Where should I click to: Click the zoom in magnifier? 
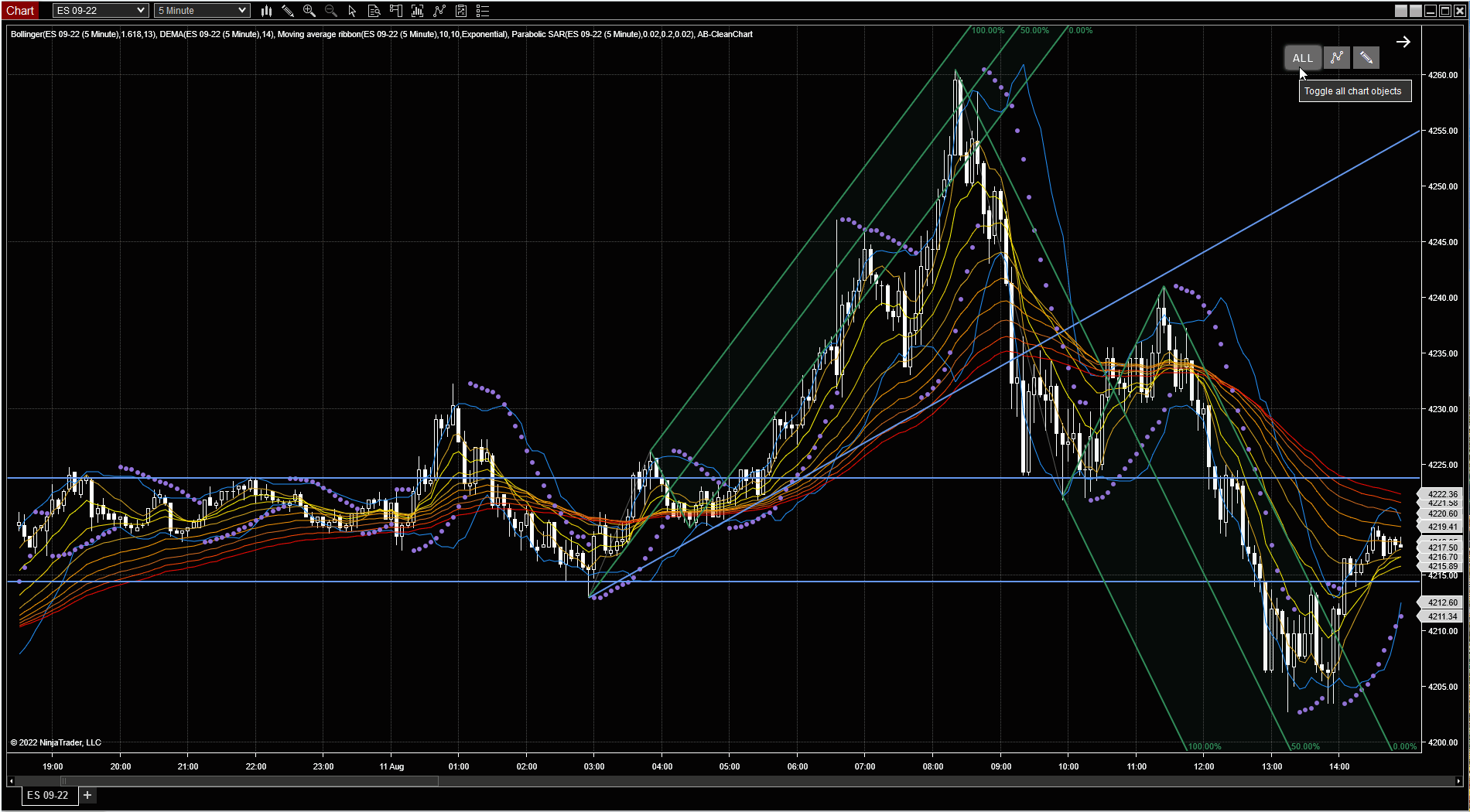click(x=309, y=11)
